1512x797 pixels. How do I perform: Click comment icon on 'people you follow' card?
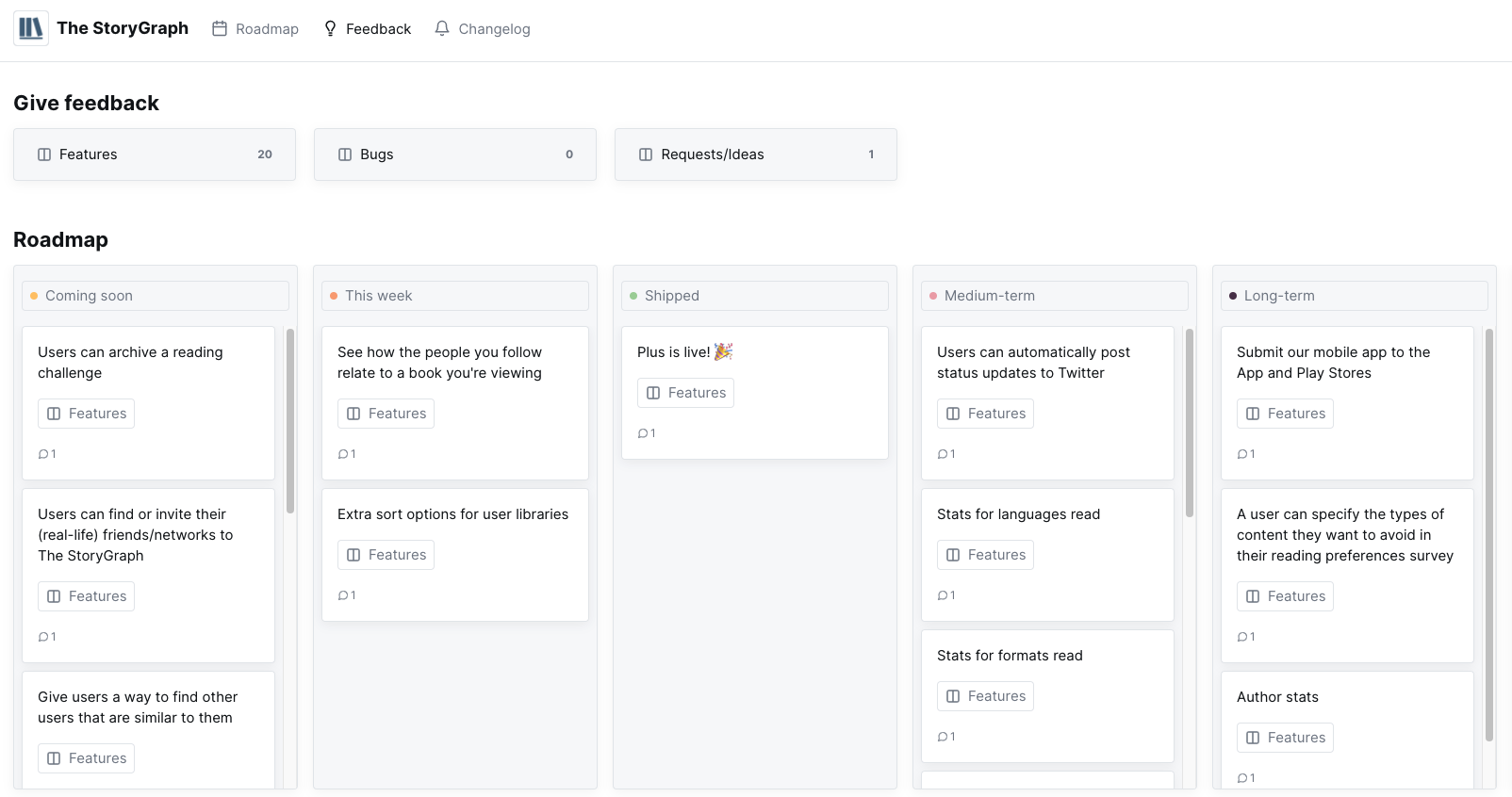click(343, 454)
